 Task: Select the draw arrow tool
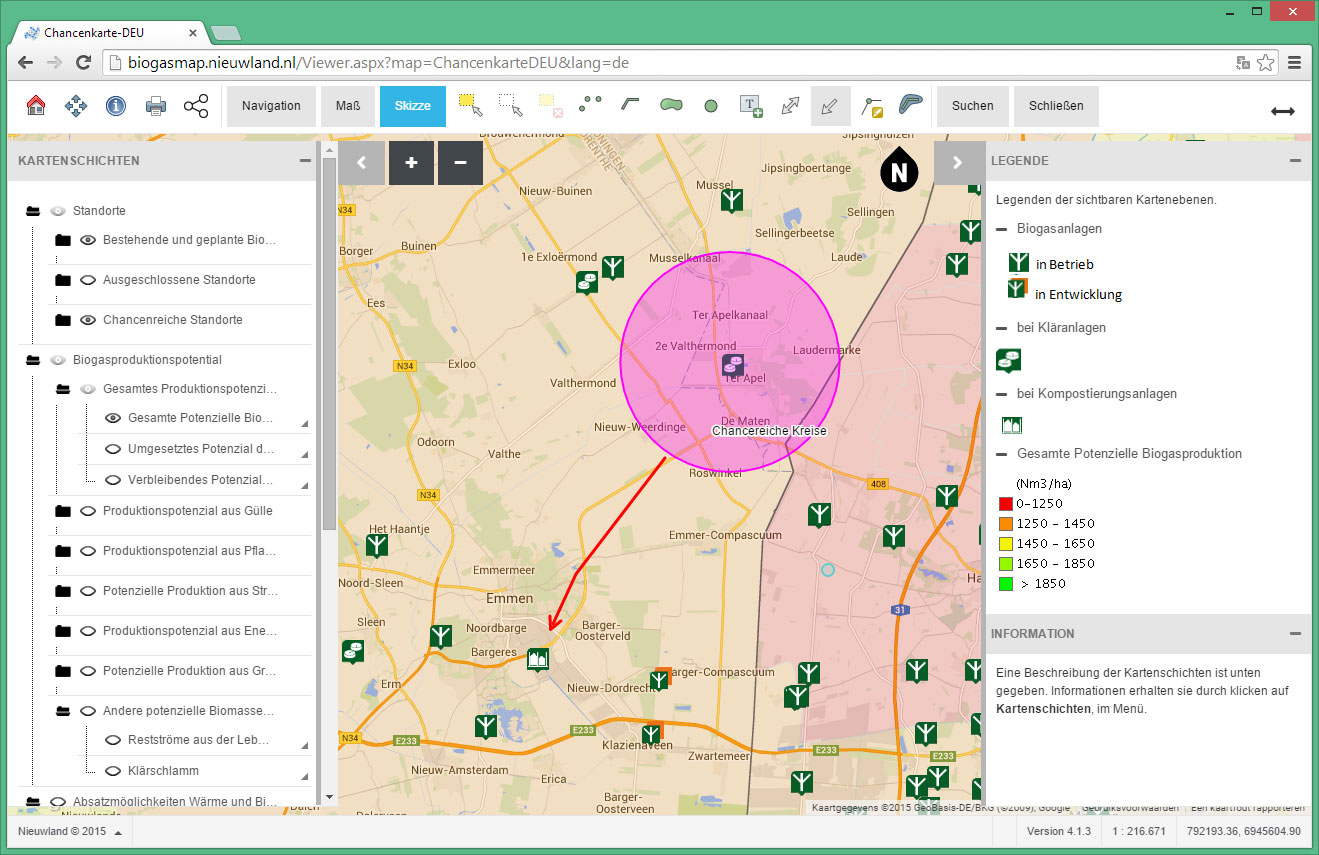click(x=791, y=105)
